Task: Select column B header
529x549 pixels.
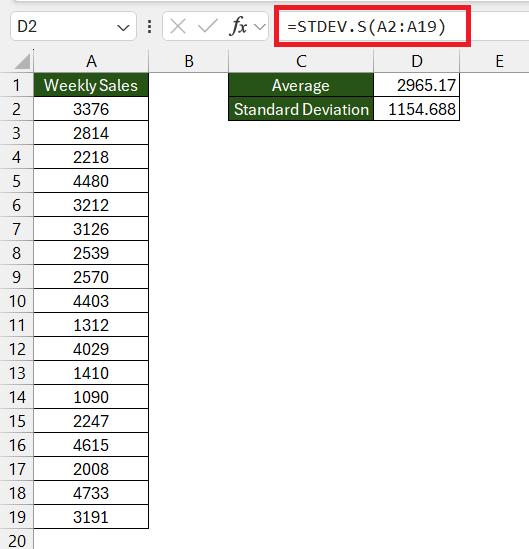Action: 189,61
